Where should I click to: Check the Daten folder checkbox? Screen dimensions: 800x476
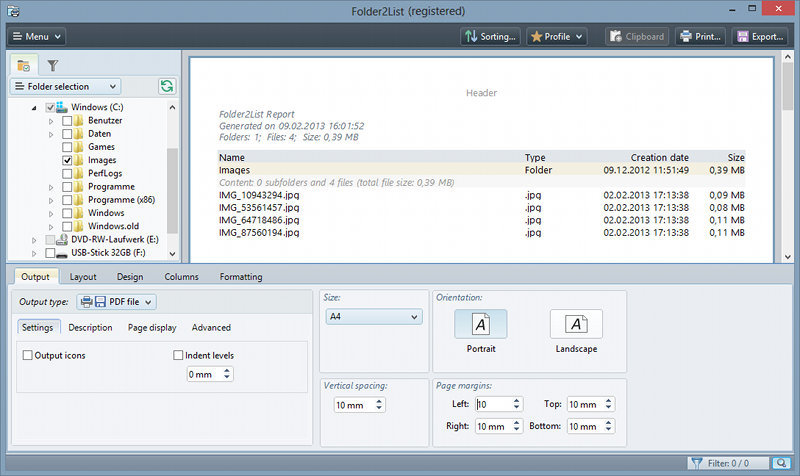tap(67, 134)
